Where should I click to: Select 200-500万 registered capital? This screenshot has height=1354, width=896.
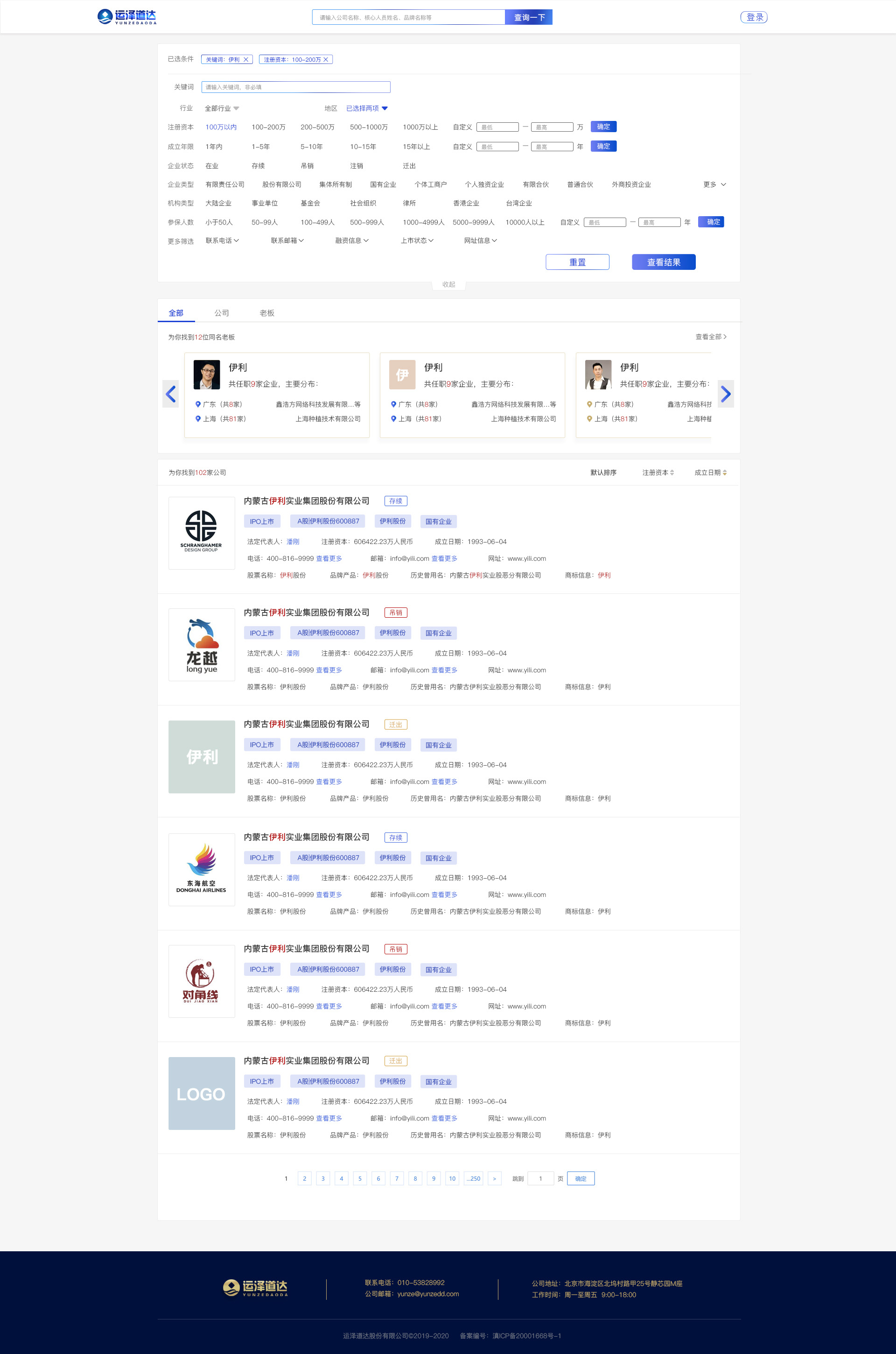tap(318, 127)
